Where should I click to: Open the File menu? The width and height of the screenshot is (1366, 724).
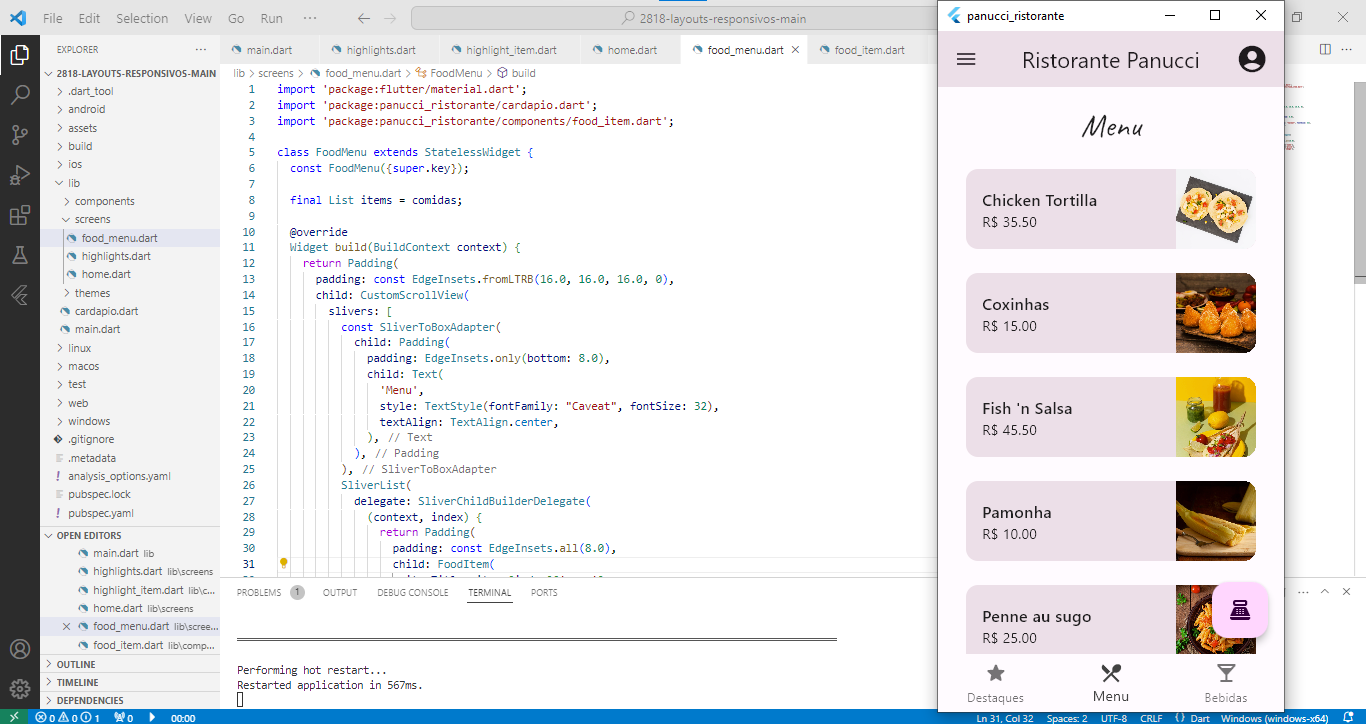pyautogui.click(x=53, y=18)
